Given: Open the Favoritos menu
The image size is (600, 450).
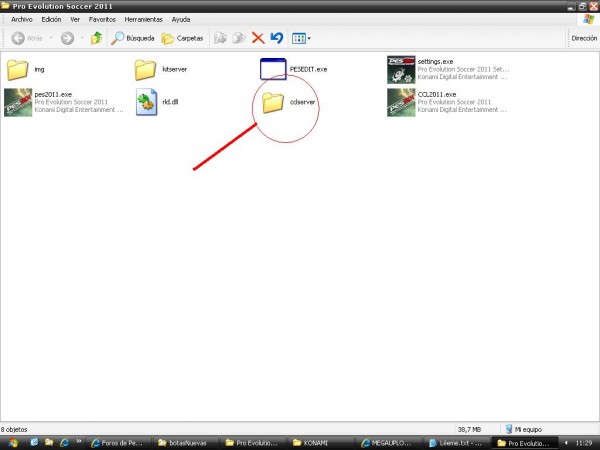Looking at the screenshot, I should (x=102, y=19).
